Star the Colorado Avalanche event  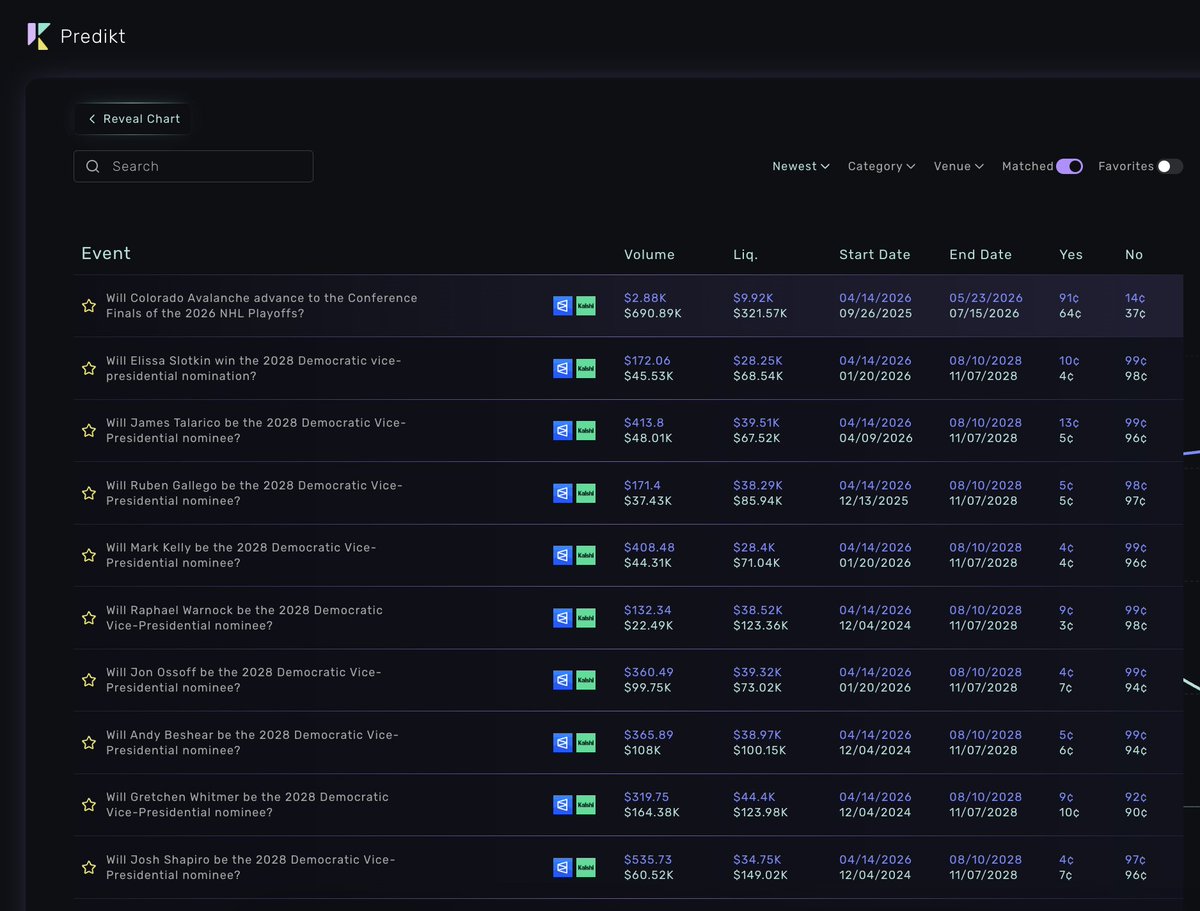[x=89, y=306]
